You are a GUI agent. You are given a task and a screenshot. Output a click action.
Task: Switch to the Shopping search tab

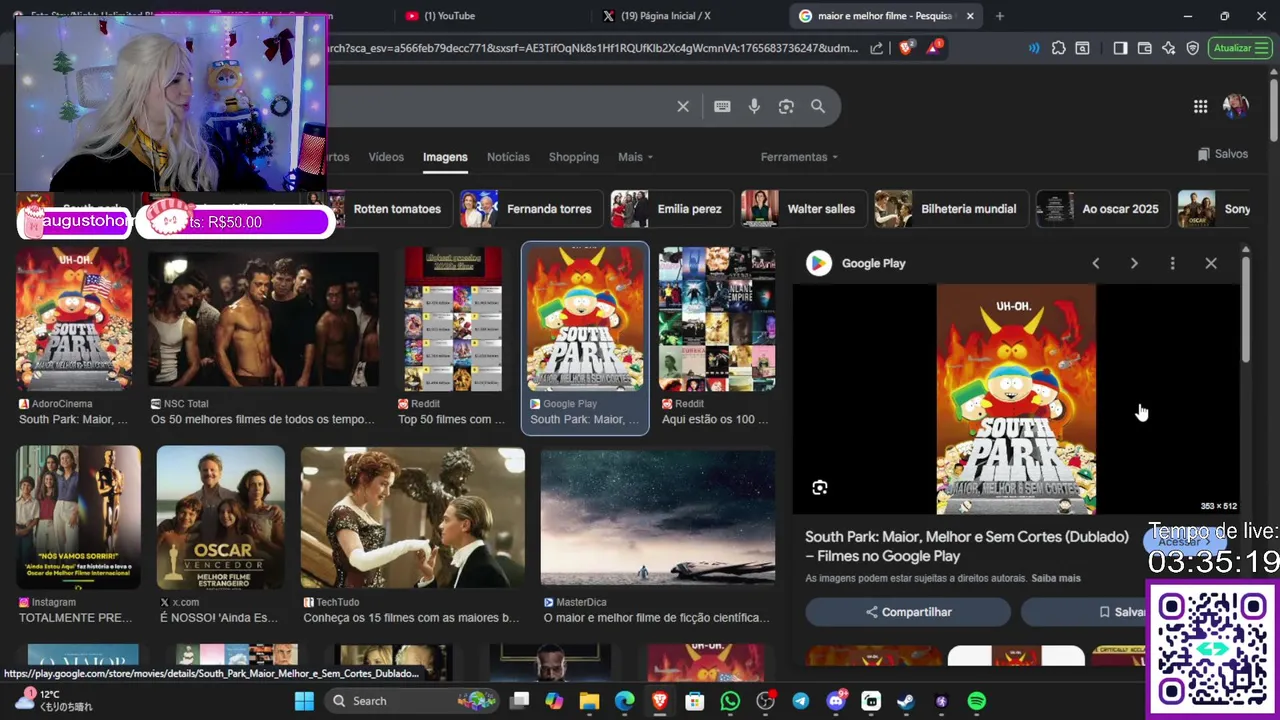(574, 157)
